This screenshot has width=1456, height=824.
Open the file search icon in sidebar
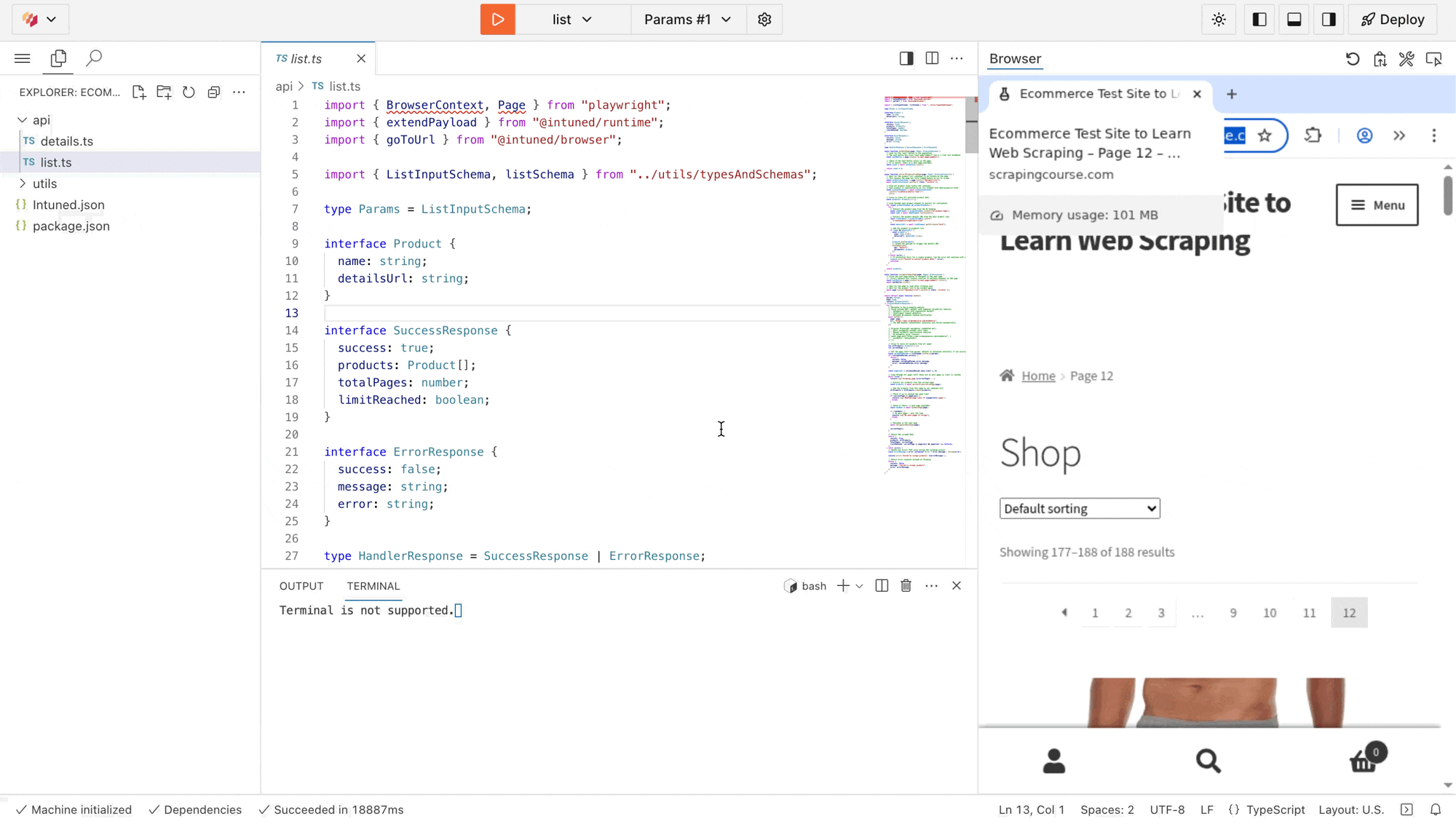93,58
